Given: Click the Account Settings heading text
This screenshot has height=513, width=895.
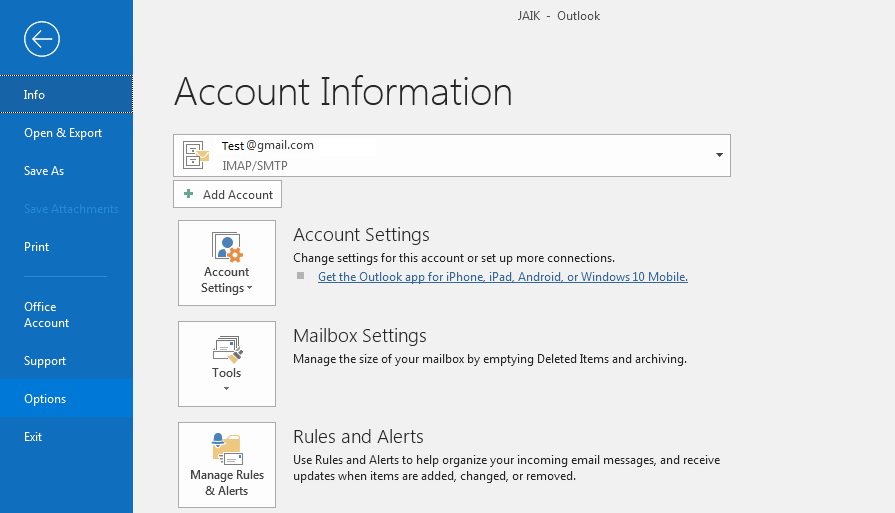Looking at the screenshot, I should (361, 235).
